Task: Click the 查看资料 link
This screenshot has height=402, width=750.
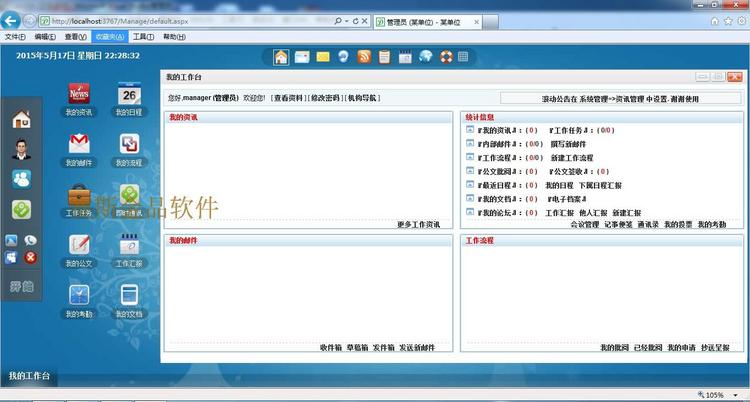Action: tap(288, 98)
